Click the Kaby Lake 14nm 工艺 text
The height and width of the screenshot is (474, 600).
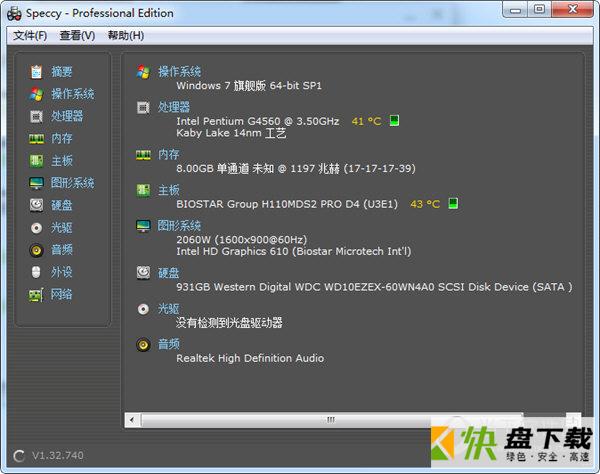click(x=231, y=133)
